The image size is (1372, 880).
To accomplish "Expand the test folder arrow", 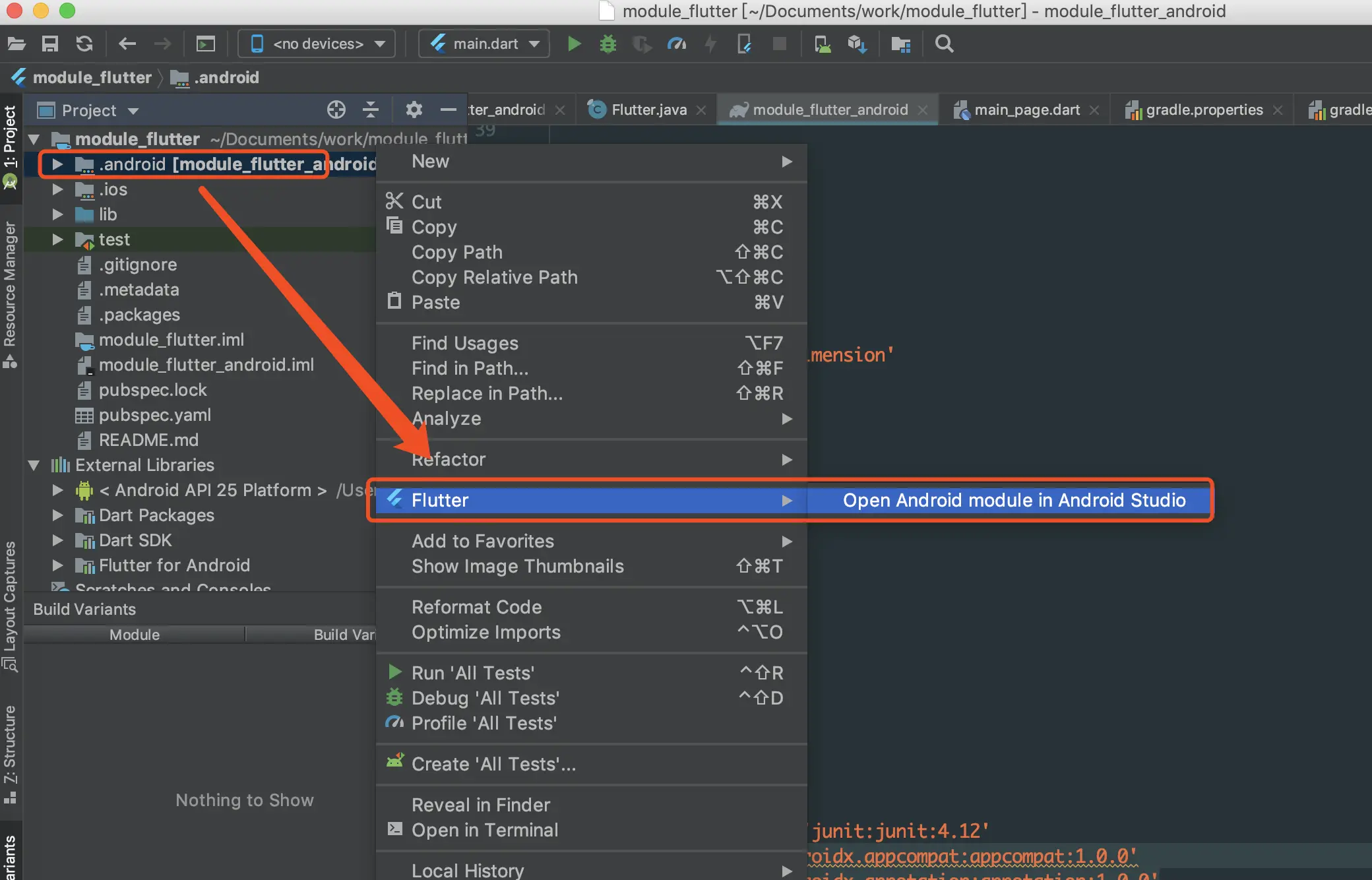I will coord(57,239).
